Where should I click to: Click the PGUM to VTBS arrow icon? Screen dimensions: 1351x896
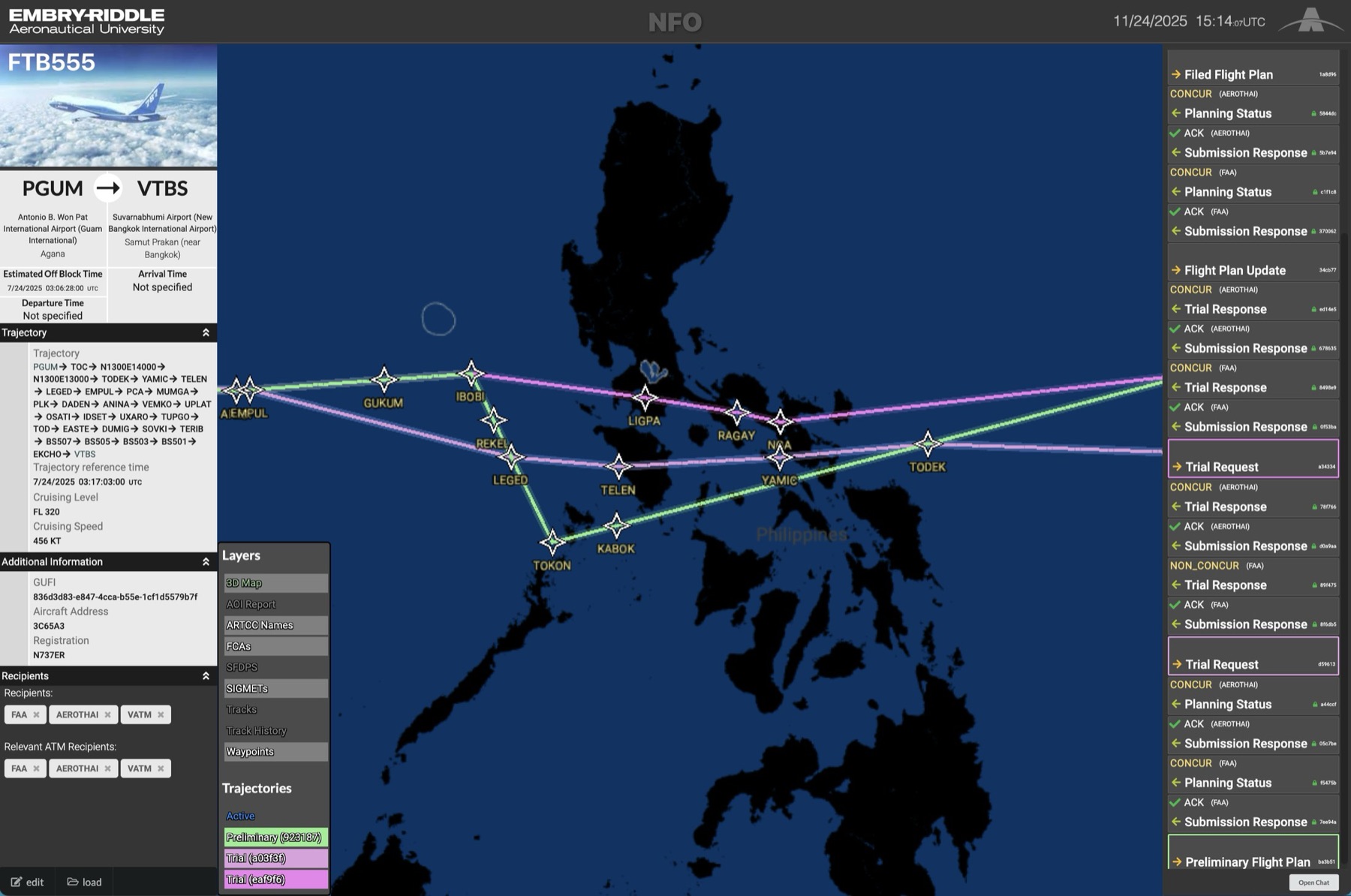pos(108,188)
